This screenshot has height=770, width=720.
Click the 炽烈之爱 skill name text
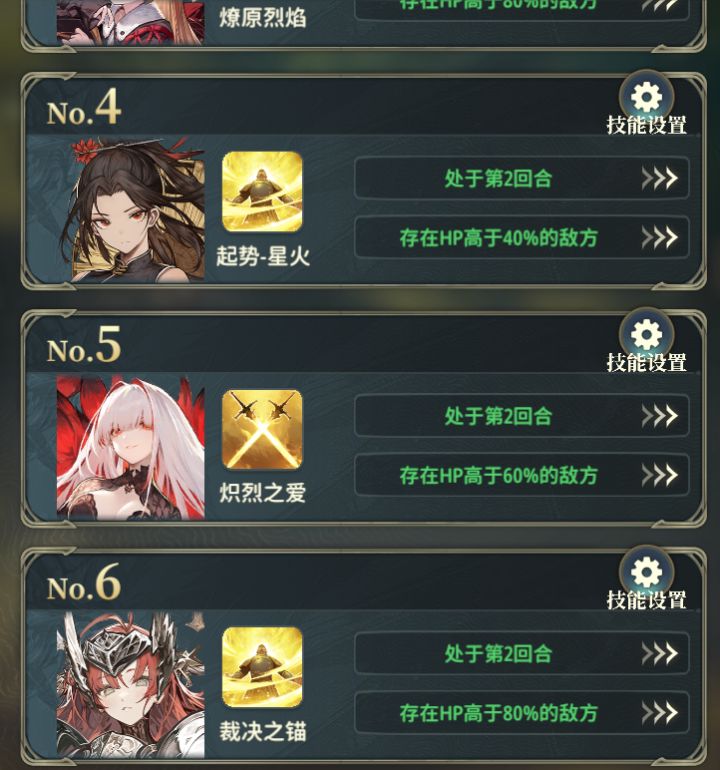point(263,493)
